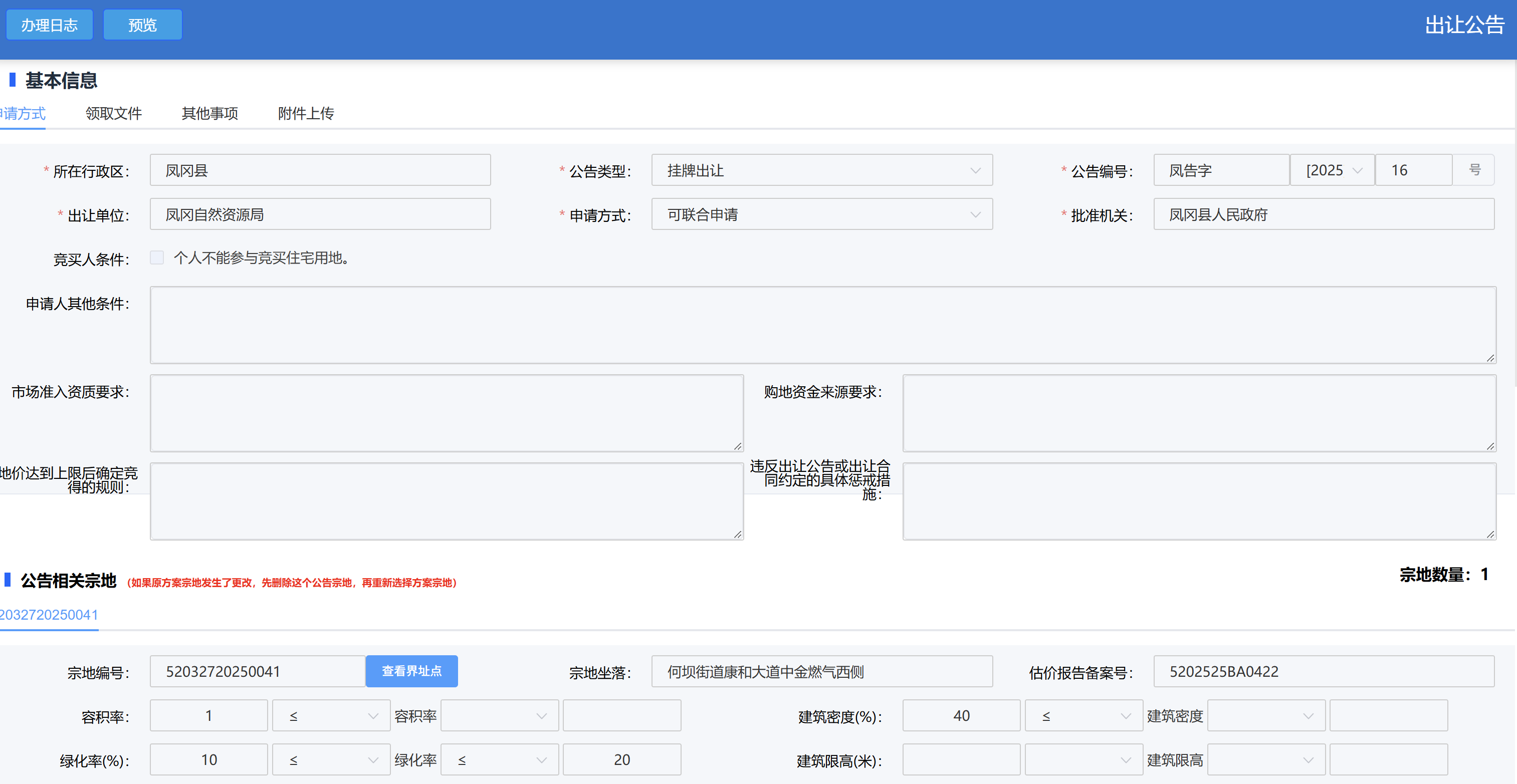Click the 预览 preview button
This screenshot has width=1517, height=784.
pos(142,25)
